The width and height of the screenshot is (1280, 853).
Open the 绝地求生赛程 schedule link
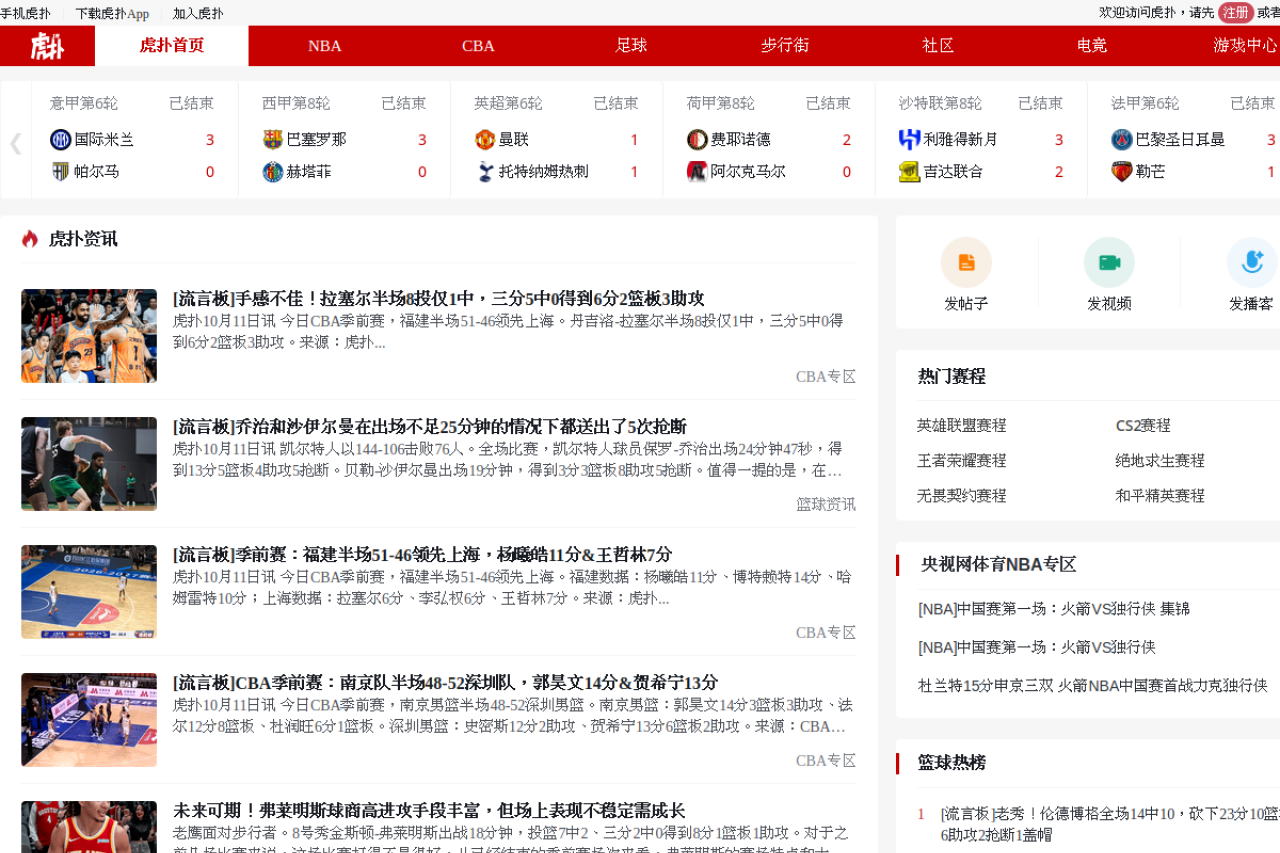pos(1160,461)
